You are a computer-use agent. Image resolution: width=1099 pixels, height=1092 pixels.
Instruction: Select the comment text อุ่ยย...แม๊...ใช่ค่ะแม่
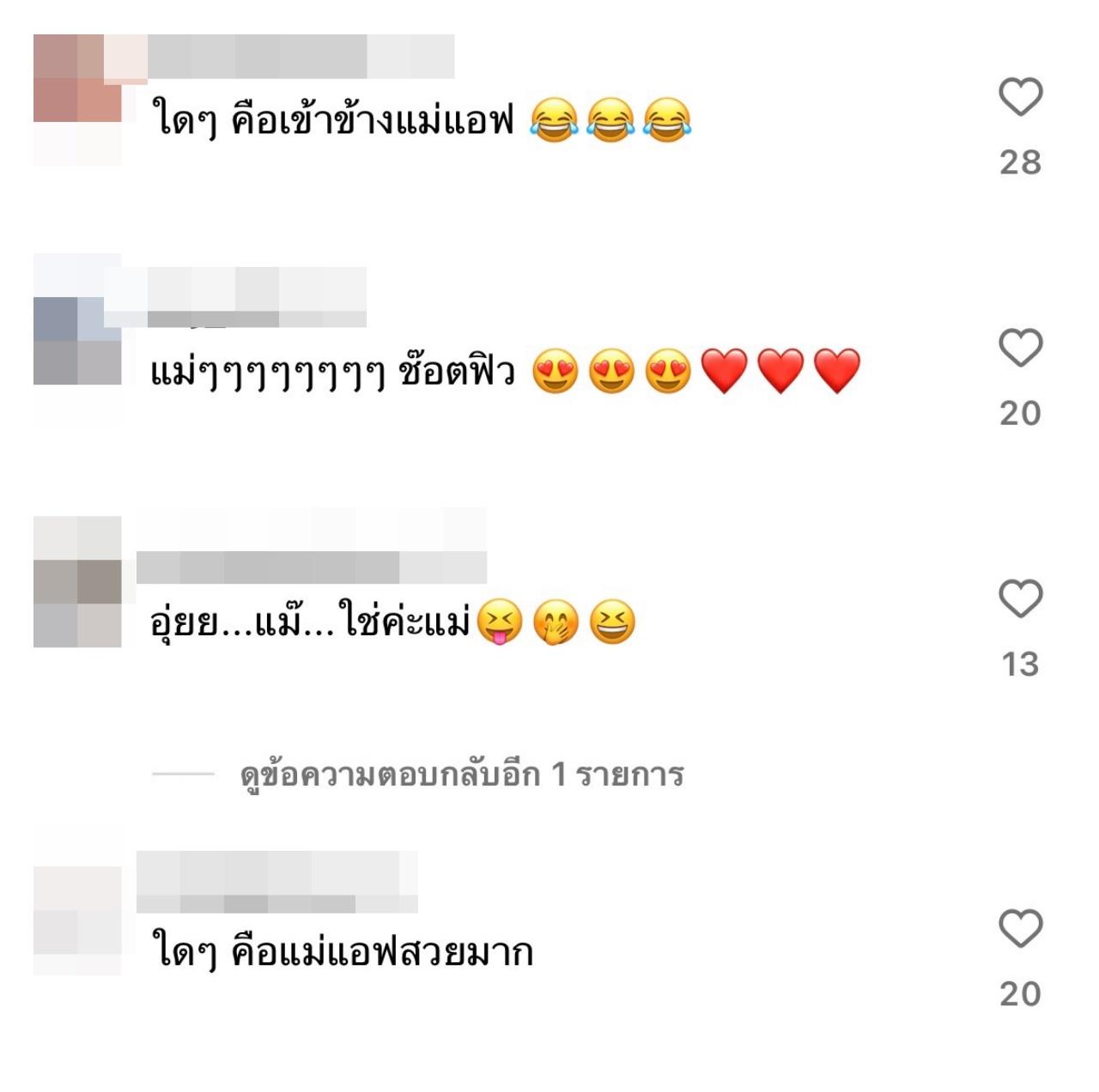[311, 622]
